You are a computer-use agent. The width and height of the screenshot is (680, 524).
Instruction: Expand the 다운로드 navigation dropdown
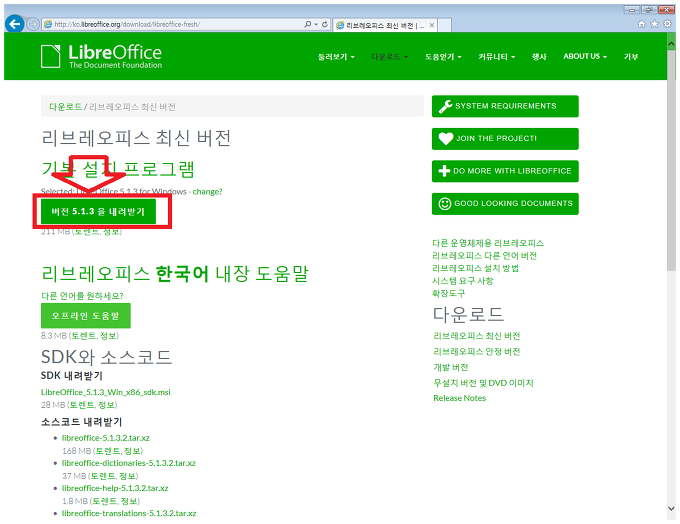tap(389, 57)
